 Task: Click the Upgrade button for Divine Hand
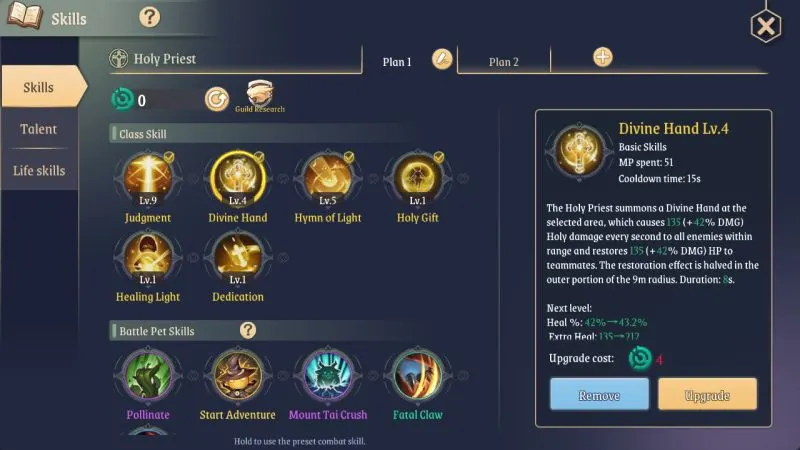tap(707, 394)
